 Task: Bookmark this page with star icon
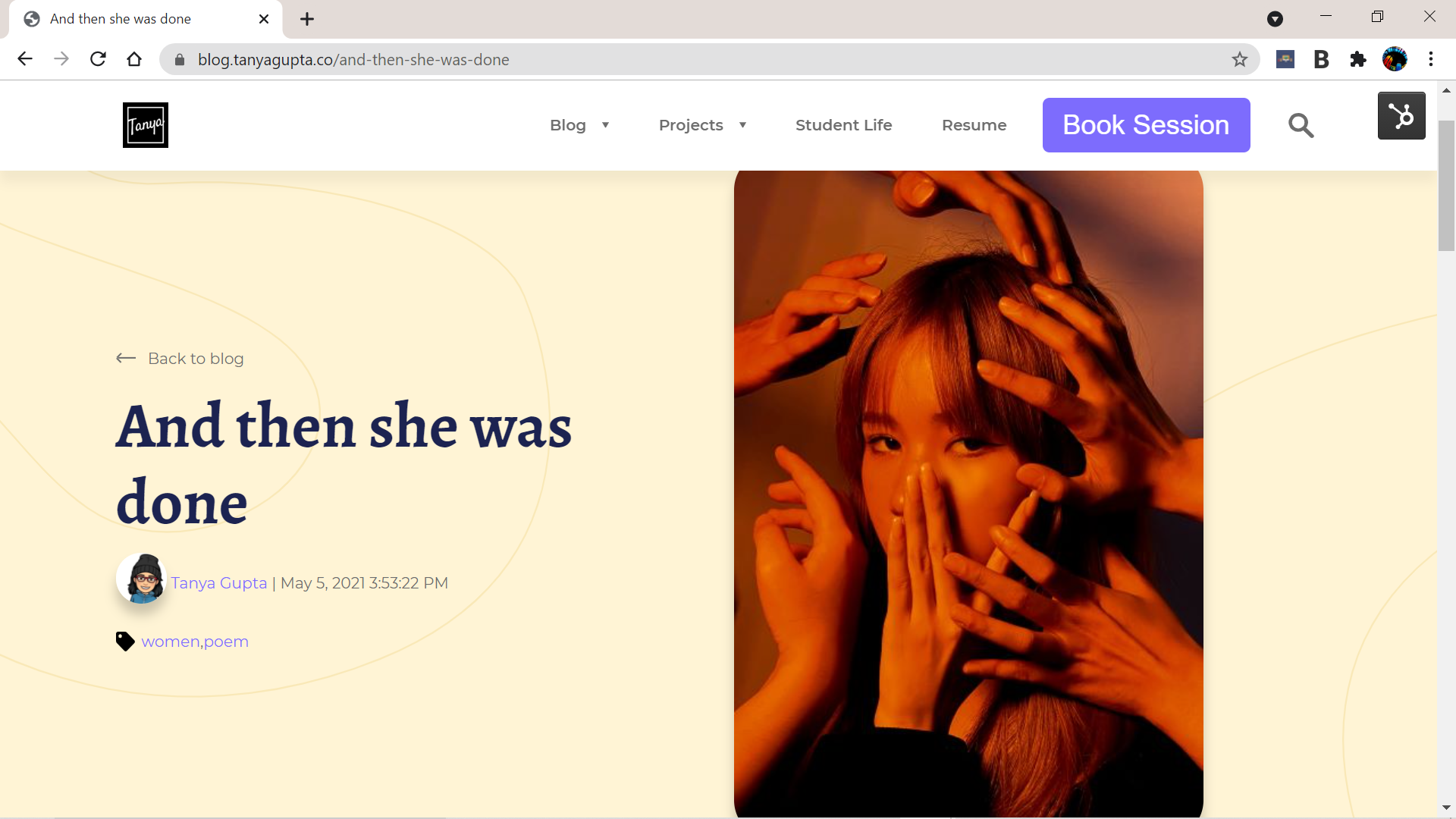pos(1239,59)
